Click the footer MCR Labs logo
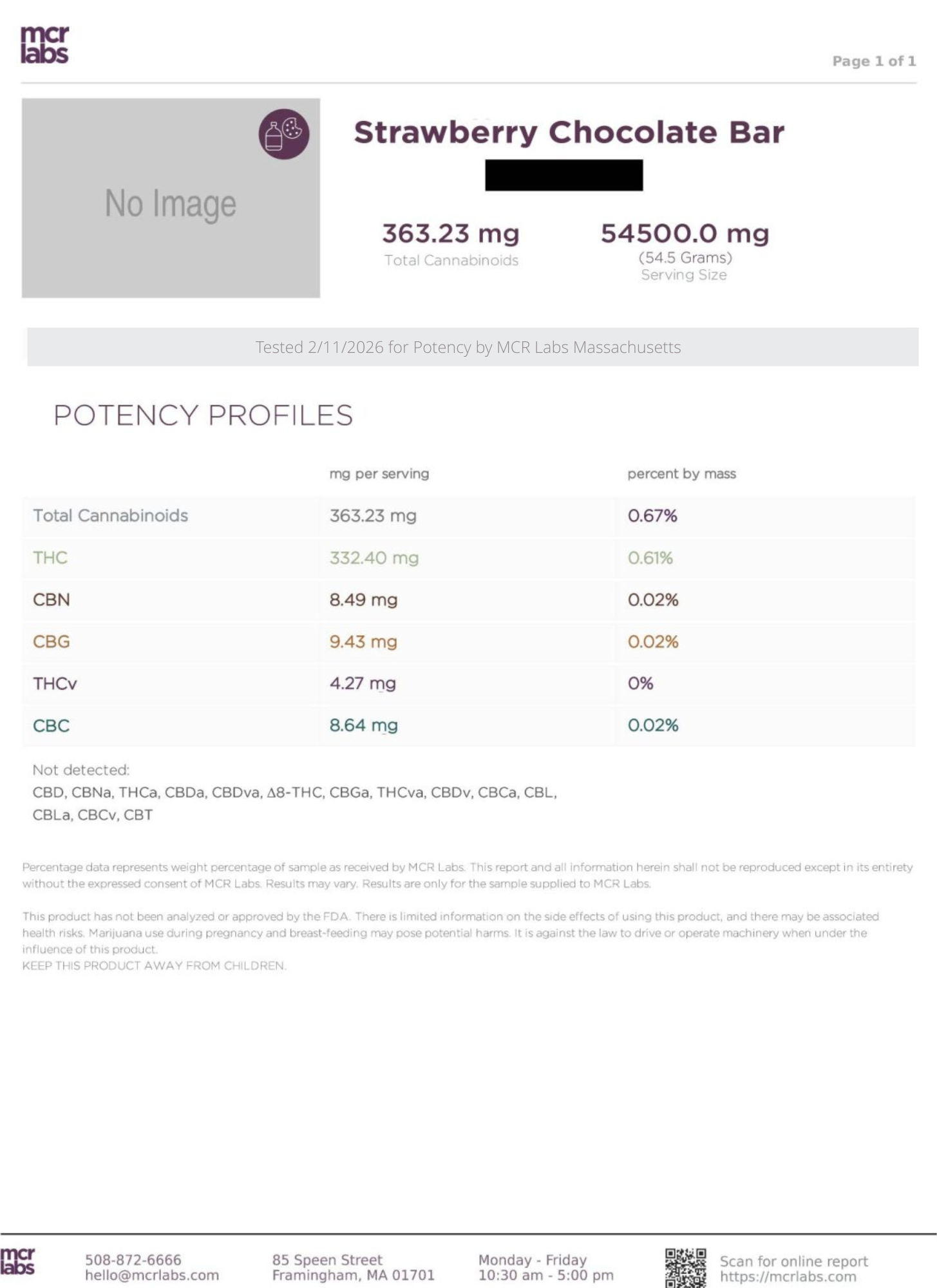This screenshot has width=937, height=1288. 17,1261
